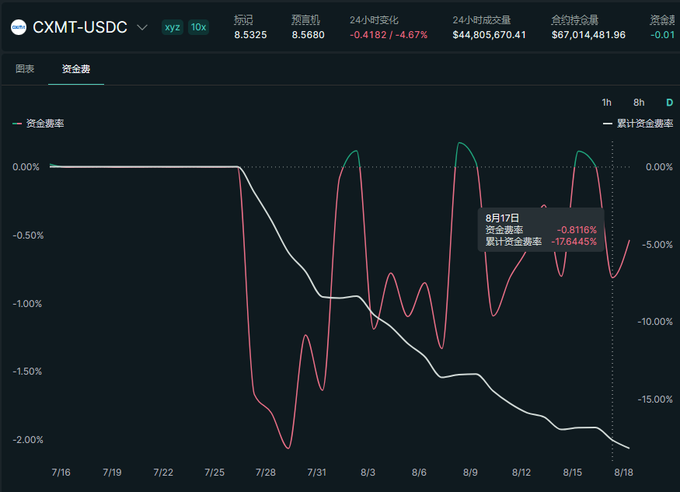Set the interval to D daily
Screen dimensions: 680x492
[x=669, y=103]
